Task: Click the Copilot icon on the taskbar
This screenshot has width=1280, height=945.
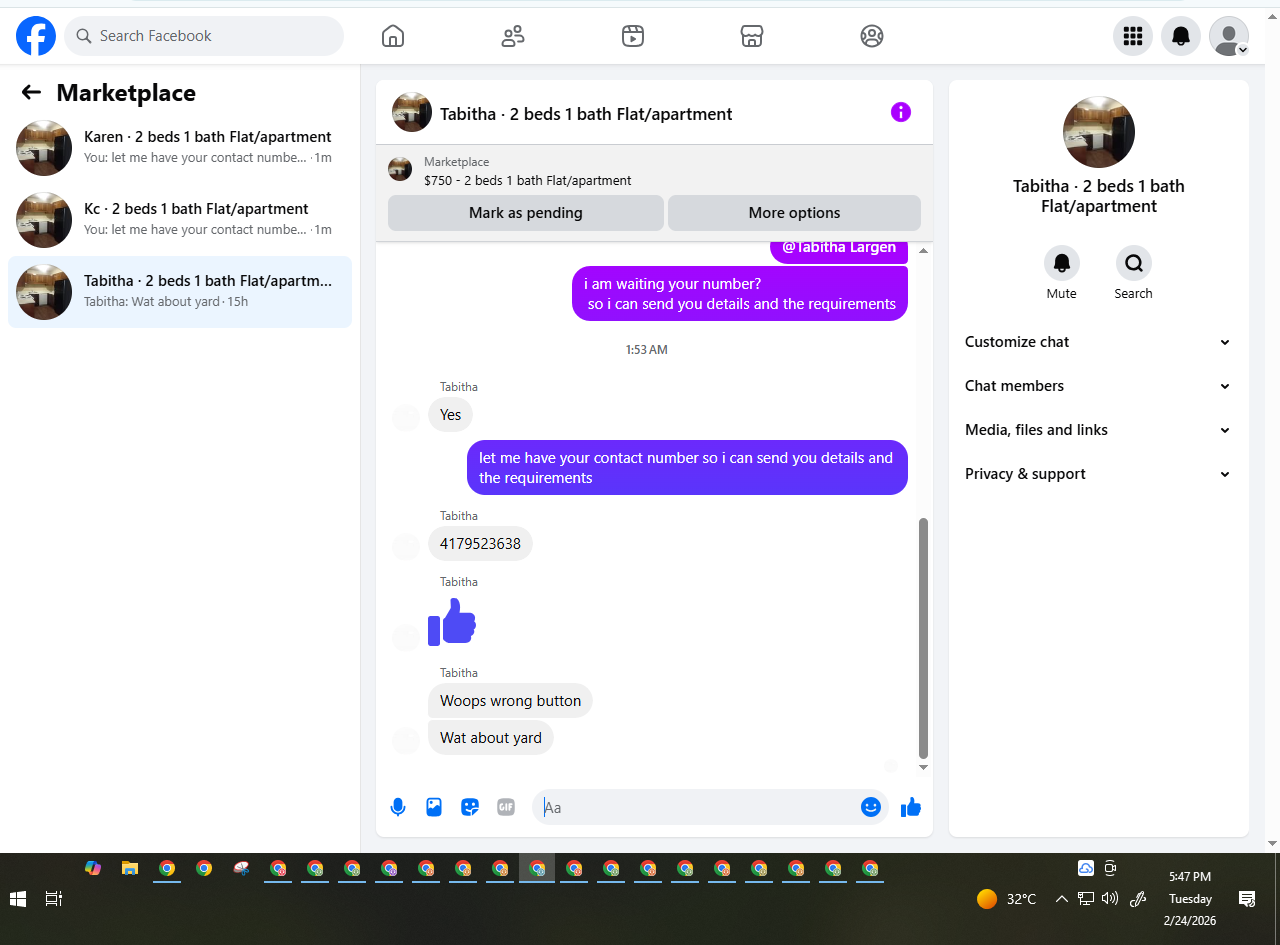Action: pyautogui.click(x=93, y=869)
